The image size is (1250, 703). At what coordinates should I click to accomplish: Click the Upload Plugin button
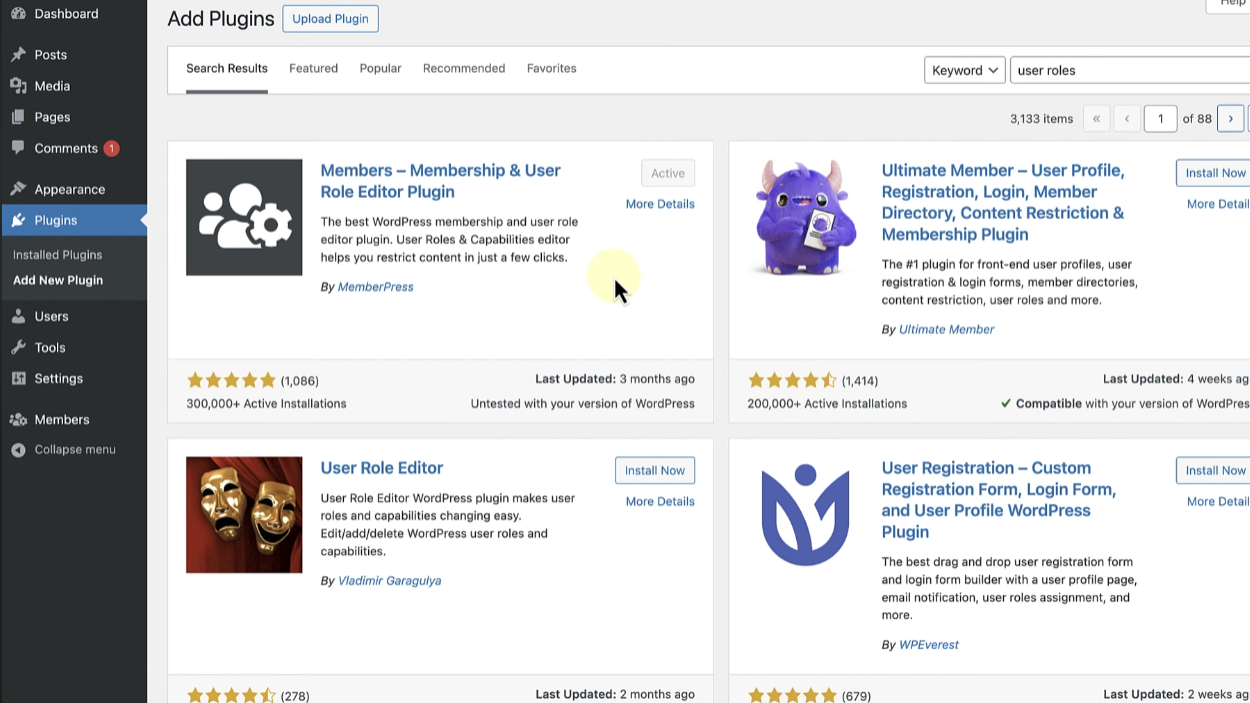(x=330, y=18)
